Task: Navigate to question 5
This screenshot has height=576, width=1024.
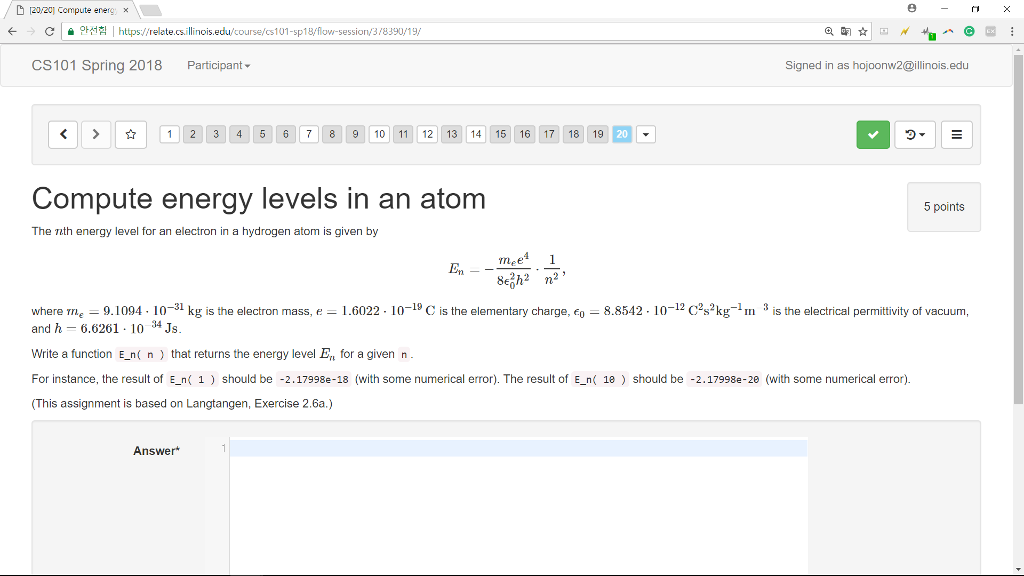Action: (262, 134)
